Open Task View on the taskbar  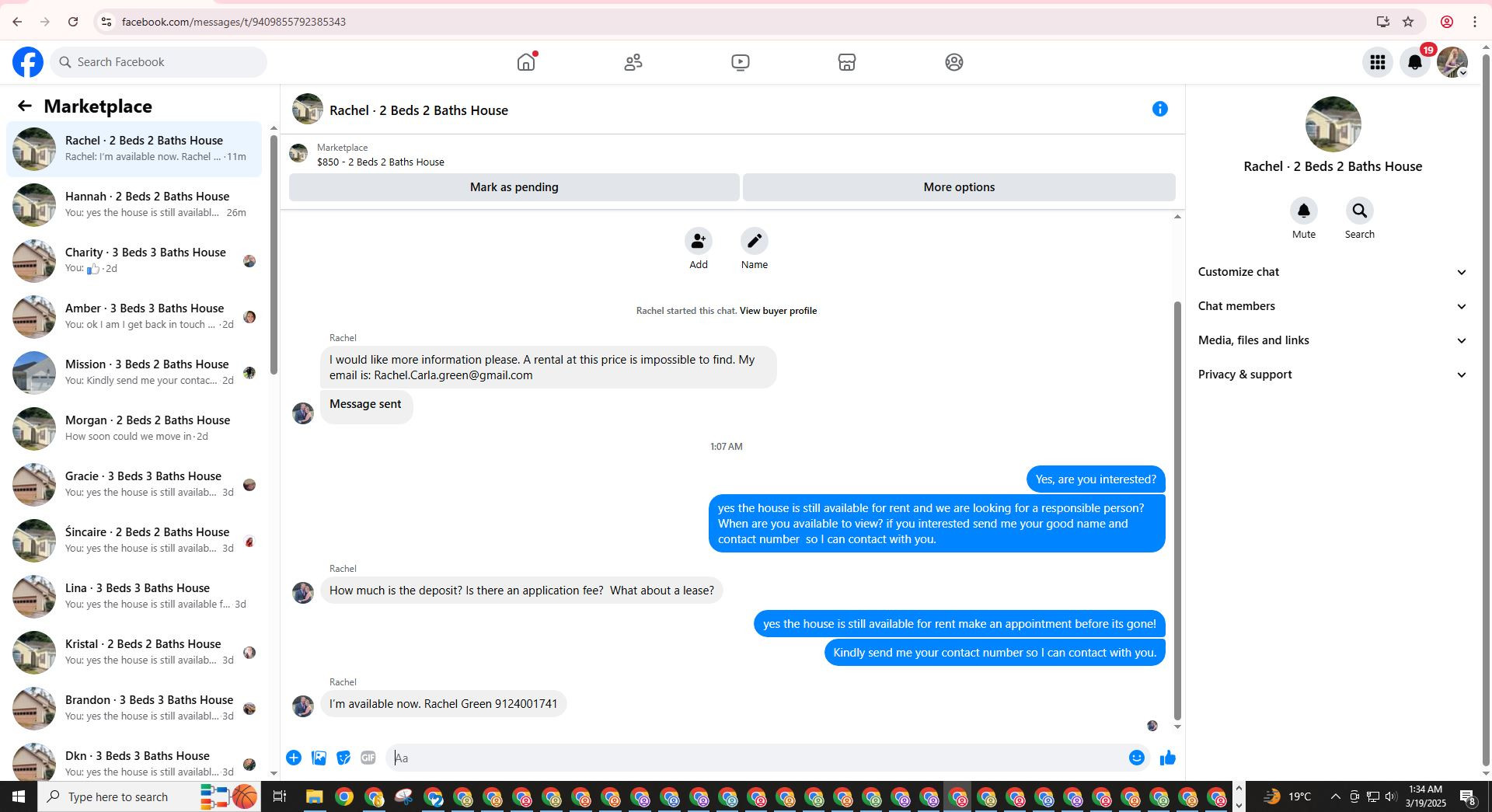280,796
